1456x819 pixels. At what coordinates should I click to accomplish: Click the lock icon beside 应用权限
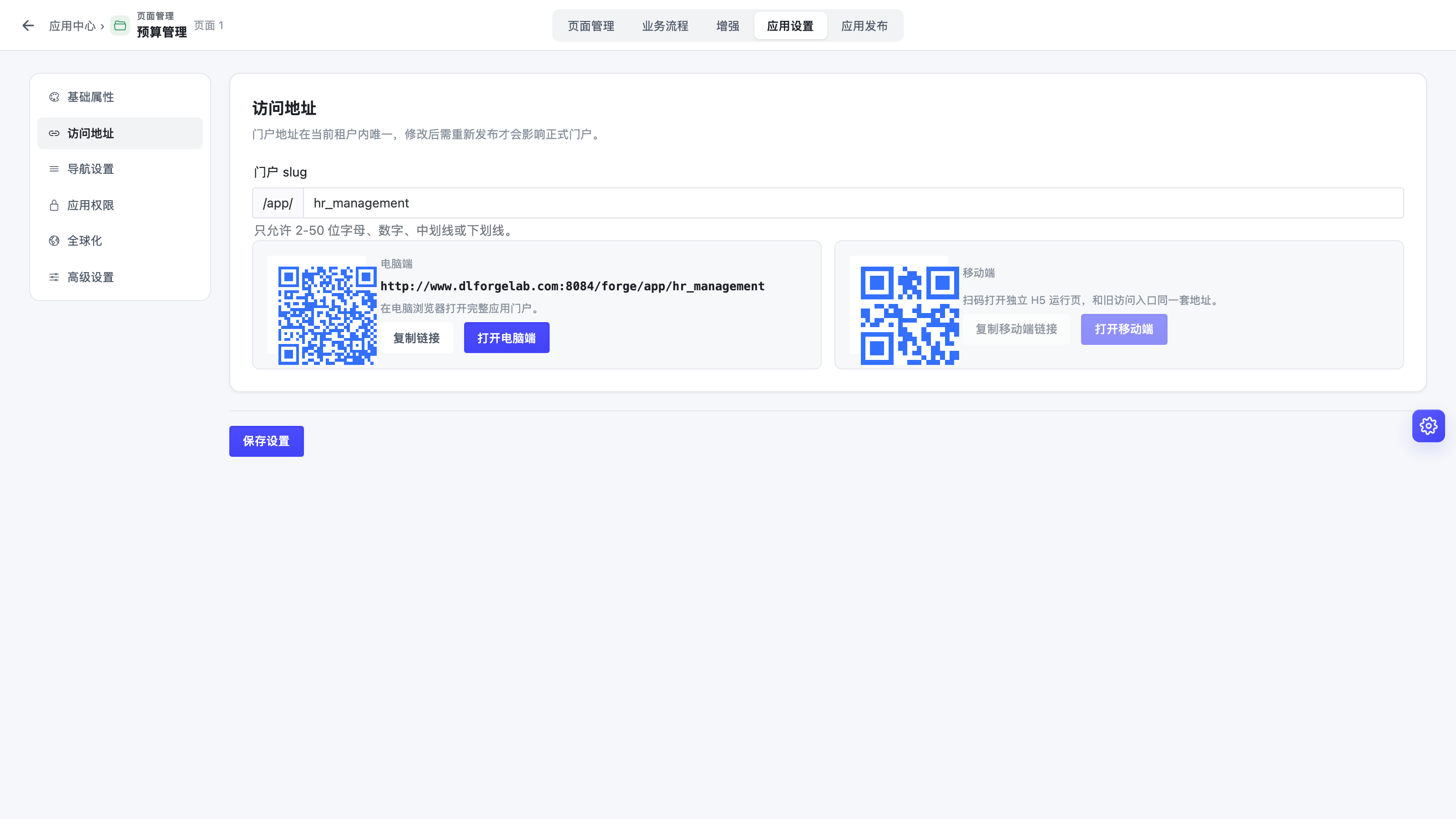pos(54,205)
